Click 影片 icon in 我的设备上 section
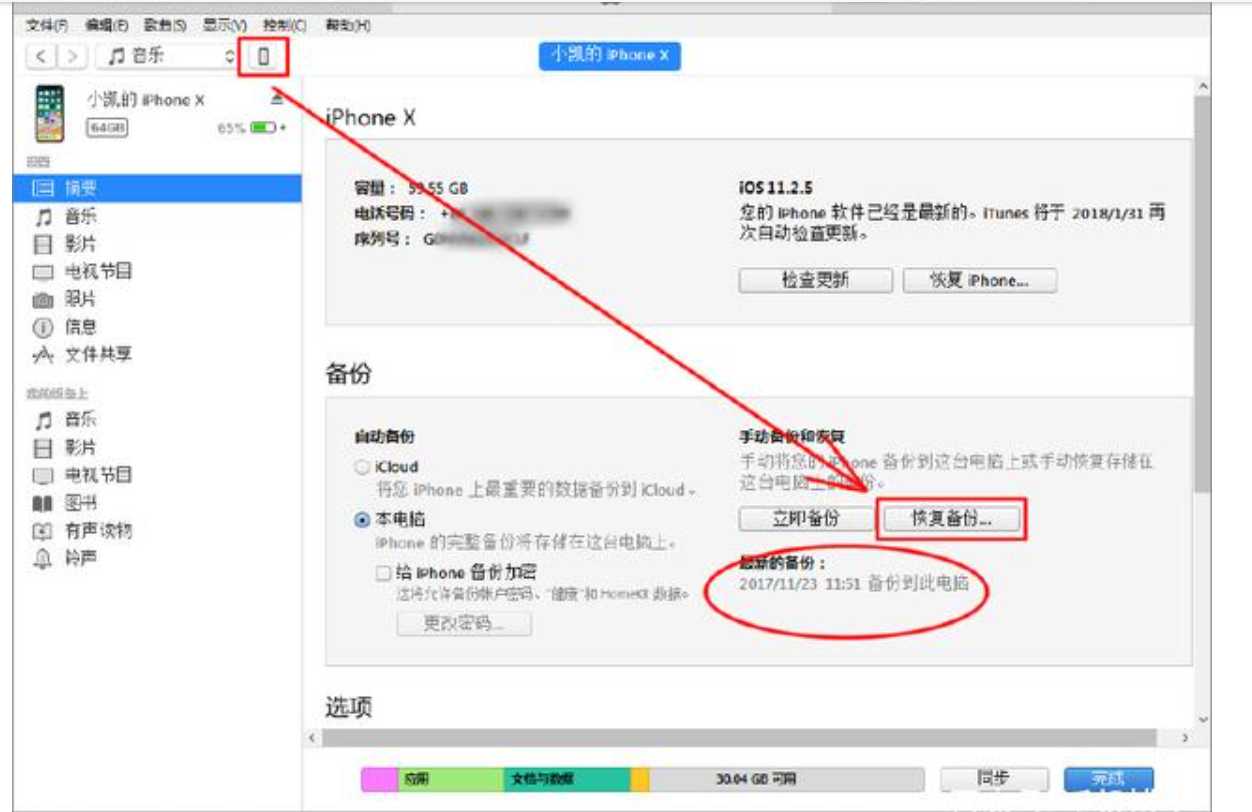The image size is (1252, 812). tap(43, 448)
